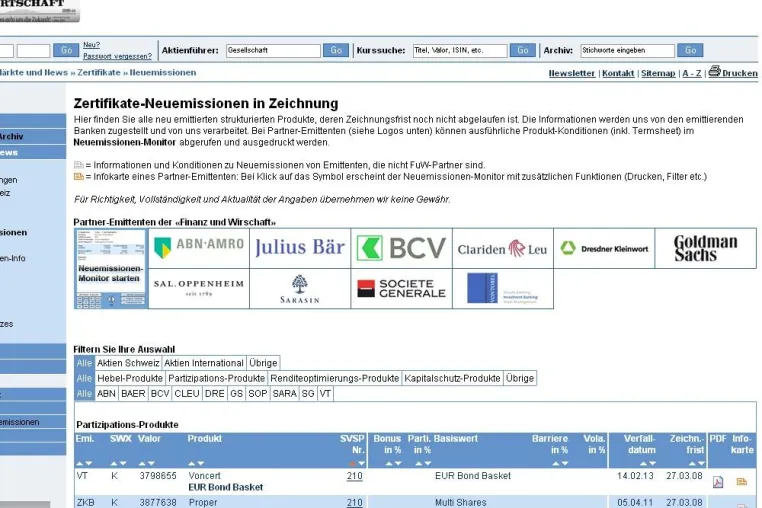Open the Julius Bär partner logo
This screenshot has height=508, width=762.
(300, 248)
